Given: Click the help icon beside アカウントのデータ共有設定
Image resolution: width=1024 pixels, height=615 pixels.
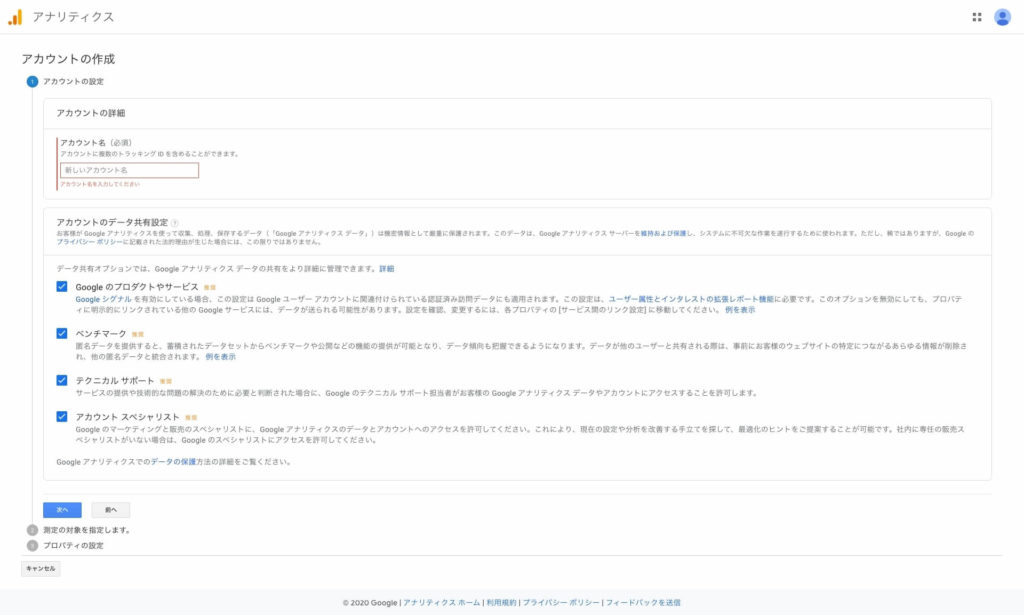Looking at the screenshot, I should click(175, 223).
